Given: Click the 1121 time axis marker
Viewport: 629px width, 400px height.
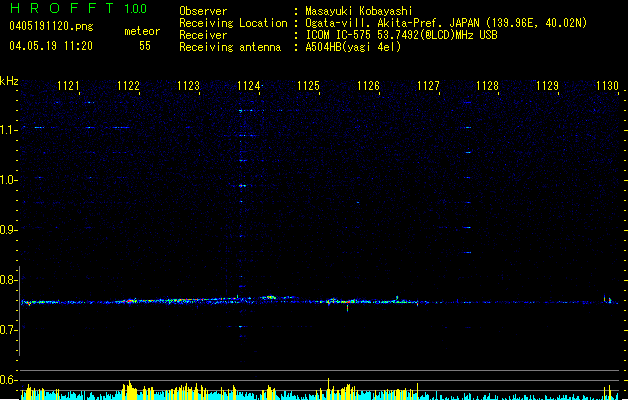Looking at the screenshot, I should point(68,86).
